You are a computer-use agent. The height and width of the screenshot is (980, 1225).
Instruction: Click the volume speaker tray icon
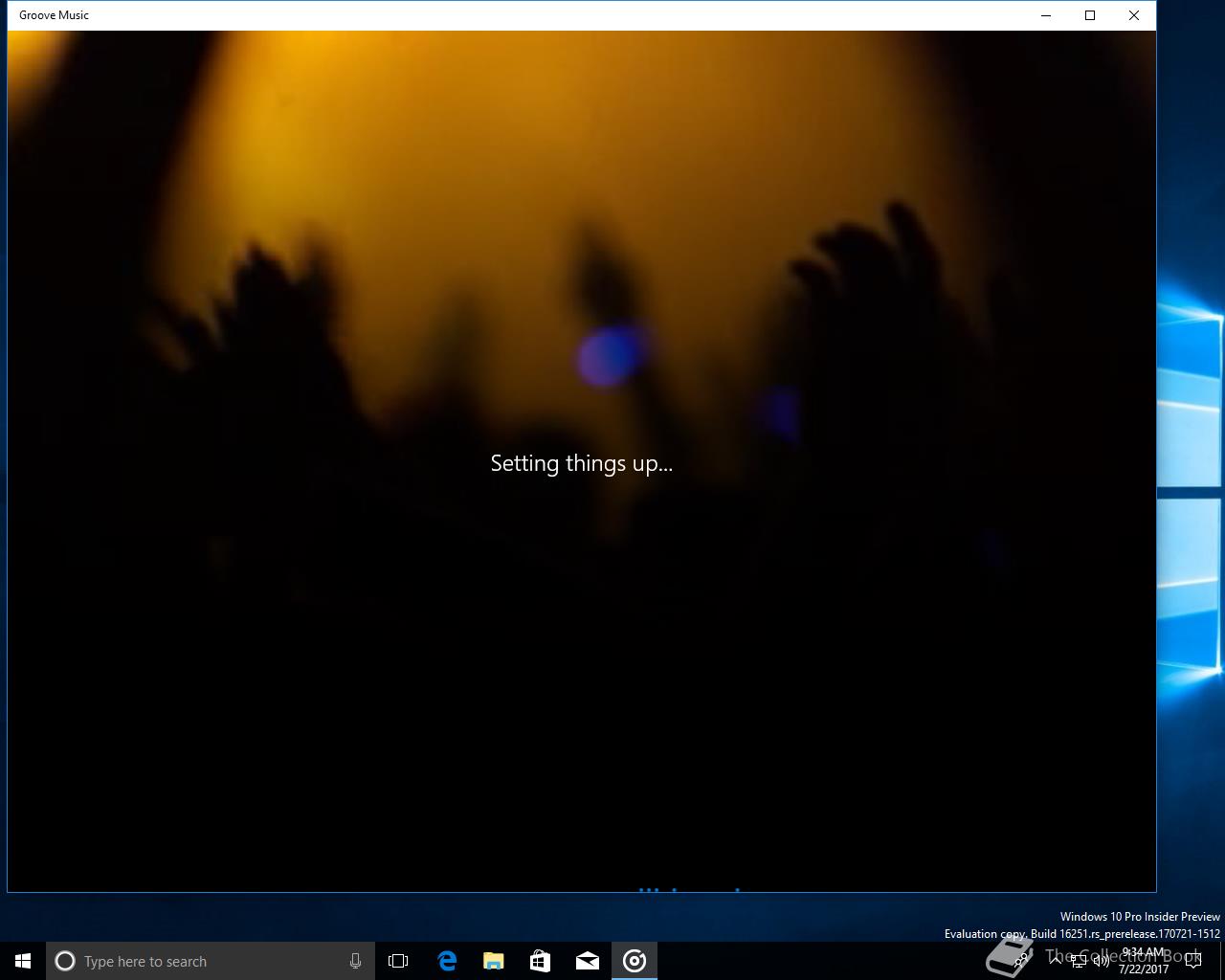(x=1102, y=960)
